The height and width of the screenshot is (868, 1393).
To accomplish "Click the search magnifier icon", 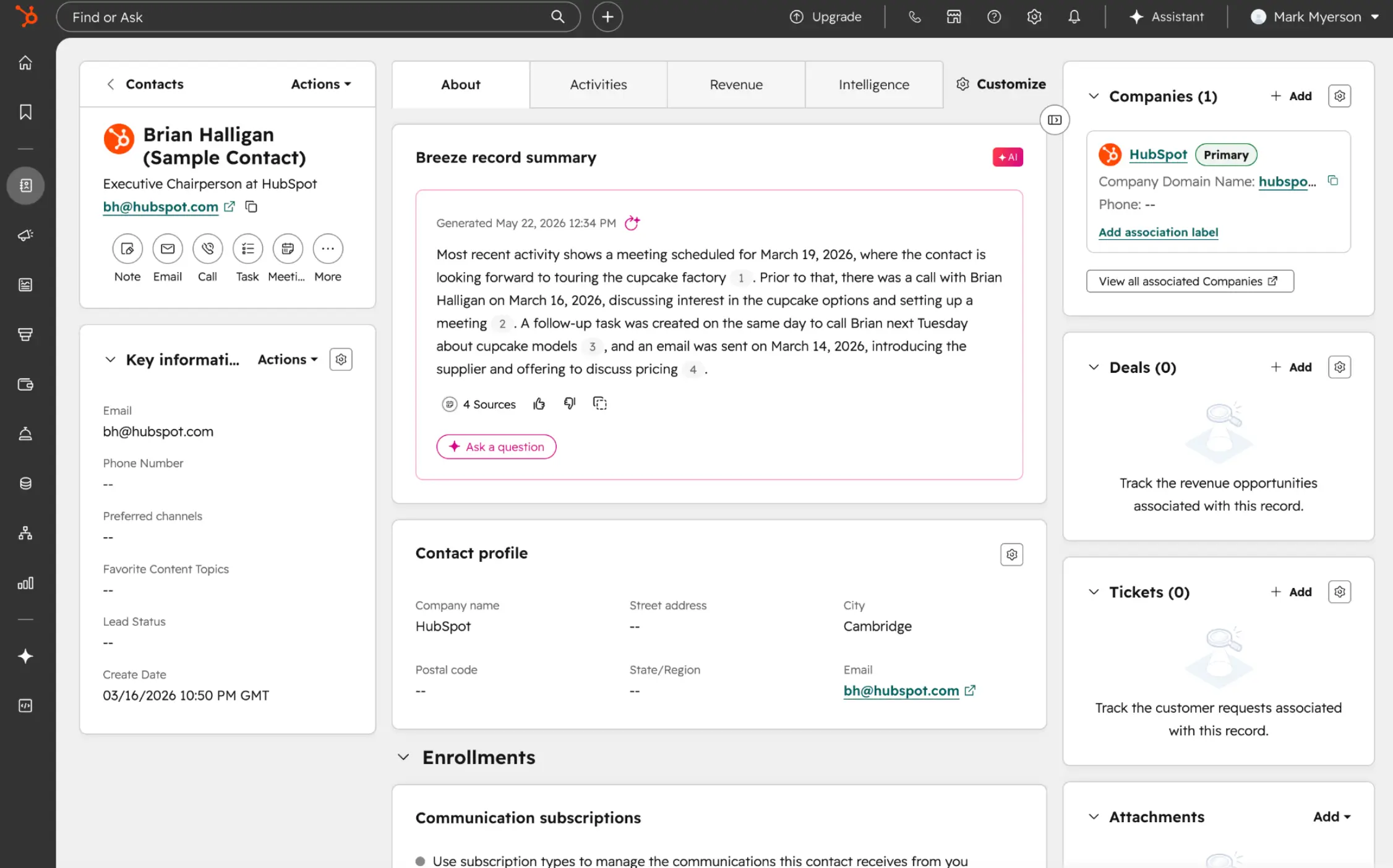I will click(558, 17).
